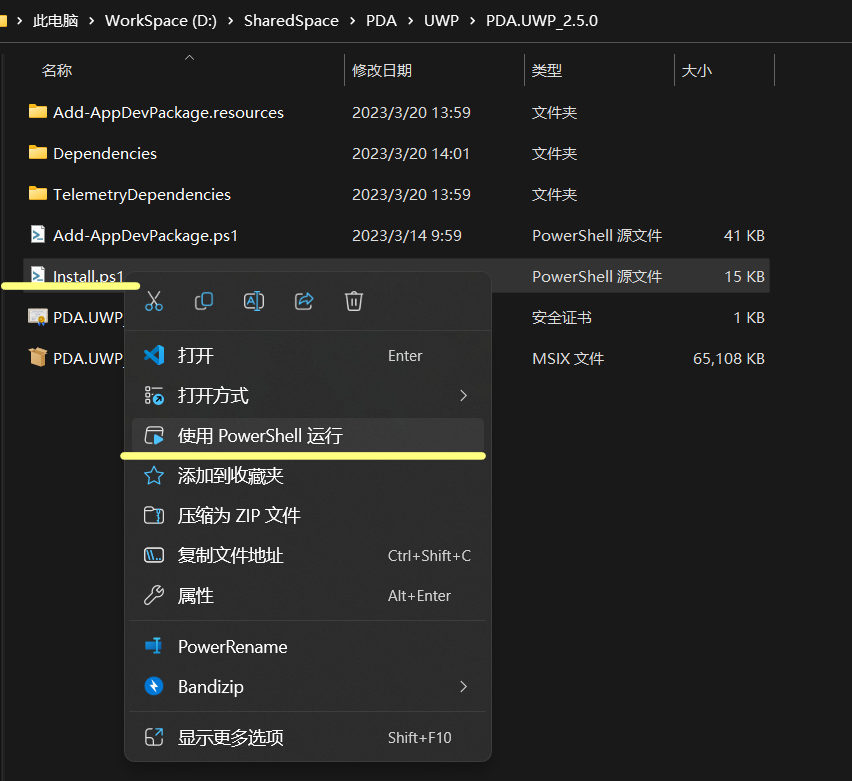The width and height of the screenshot is (852, 781).
Task: Expand chevron after PDA breadcrumb
Action: point(410,21)
